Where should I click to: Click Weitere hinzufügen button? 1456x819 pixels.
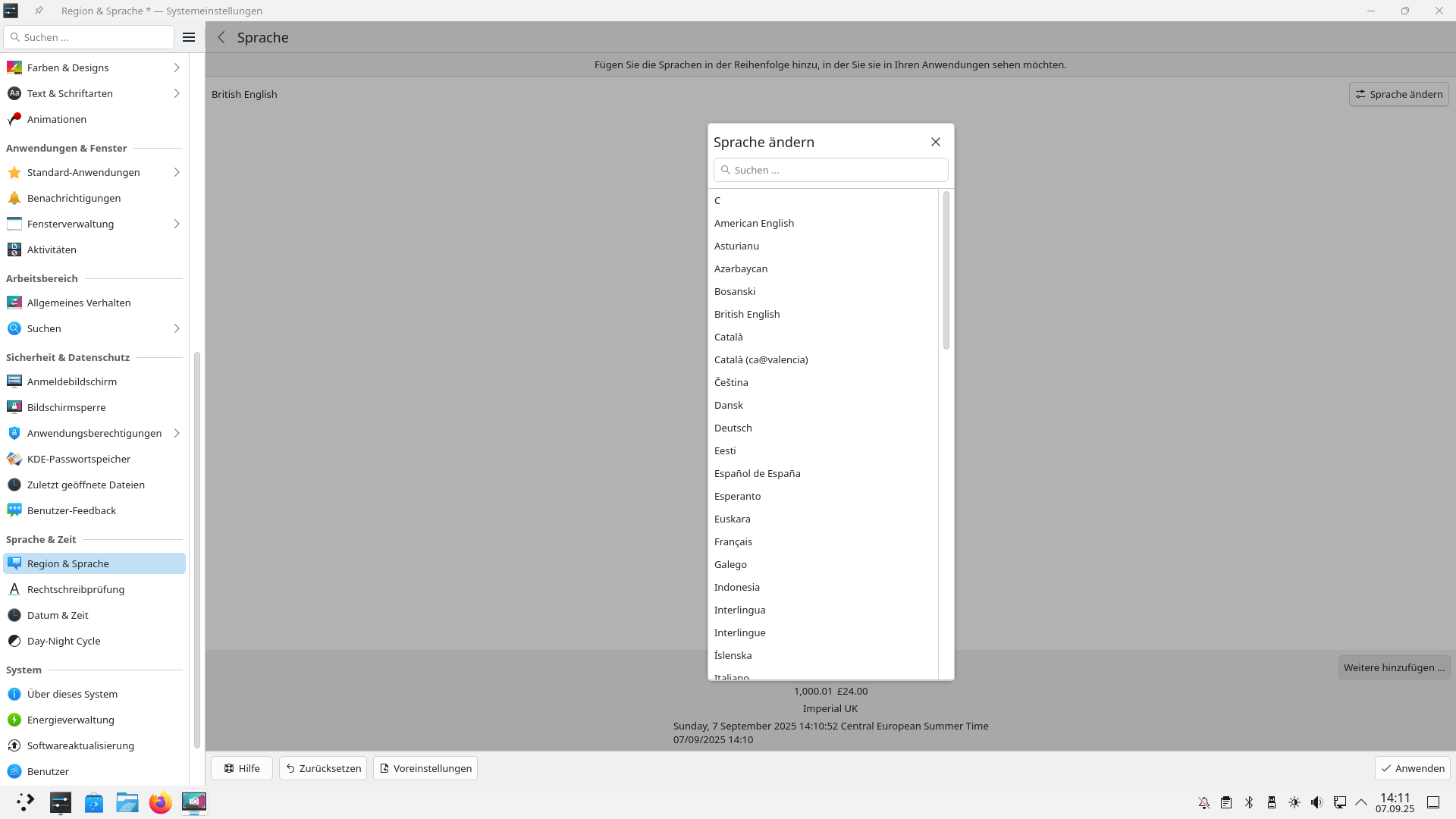tap(1394, 667)
